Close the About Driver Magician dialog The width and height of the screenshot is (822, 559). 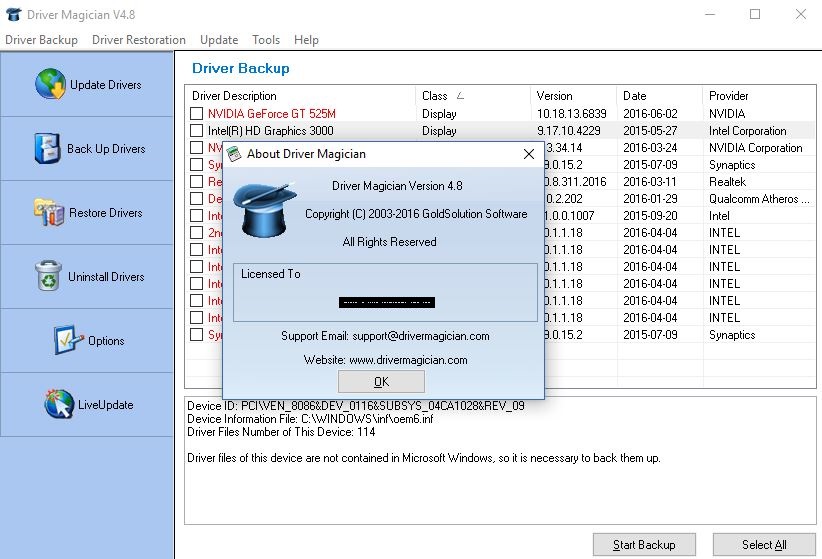point(529,154)
